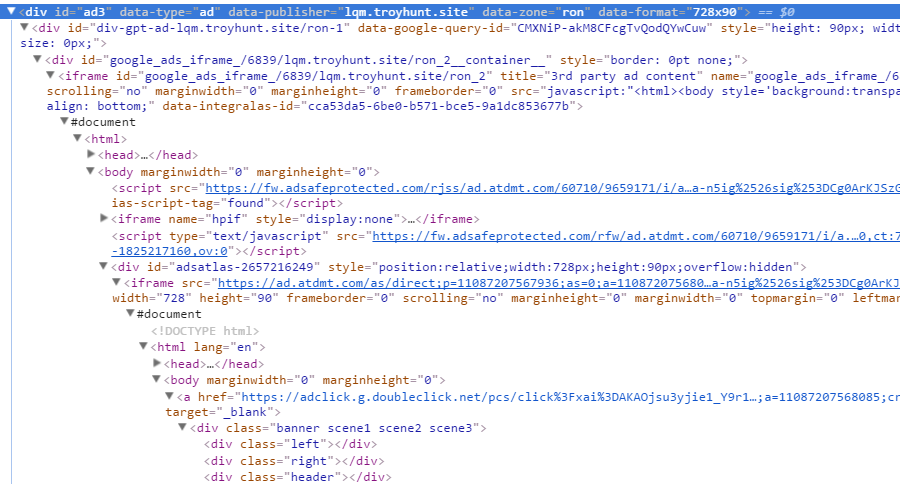
Task: Collapse the second nested #document node
Action: pyautogui.click(x=130, y=313)
